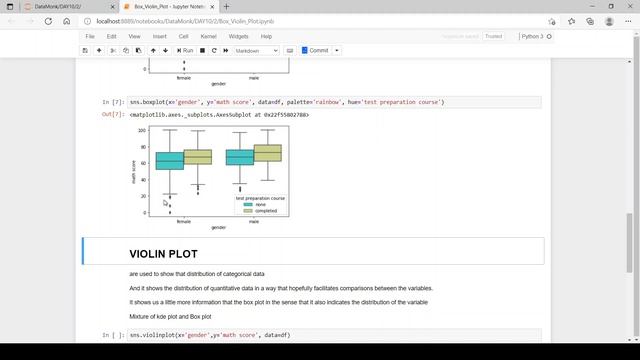Go to the browser home page

[x=67, y=21]
